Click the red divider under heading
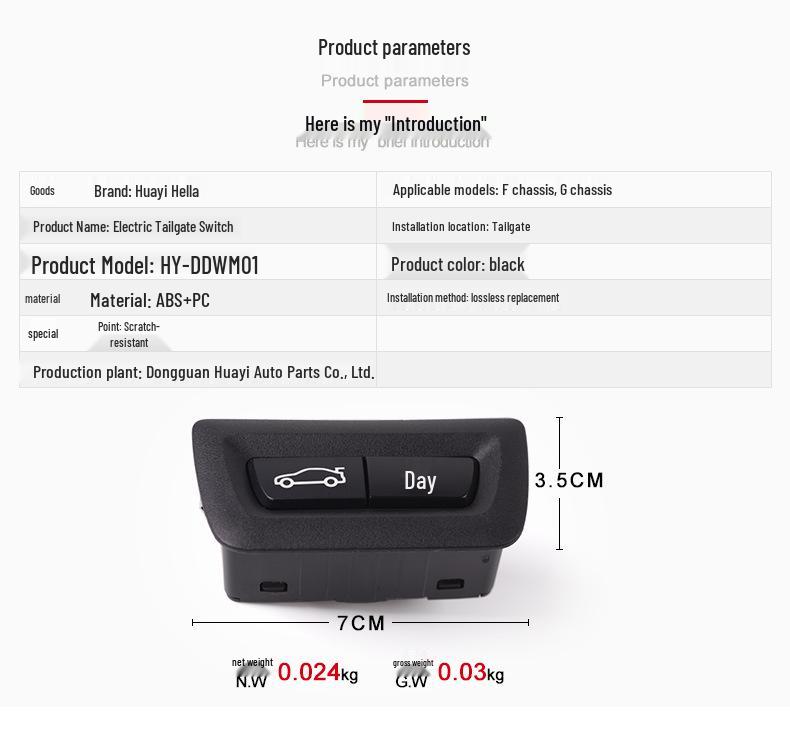The height and width of the screenshot is (737, 790). [x=396, y=101]
